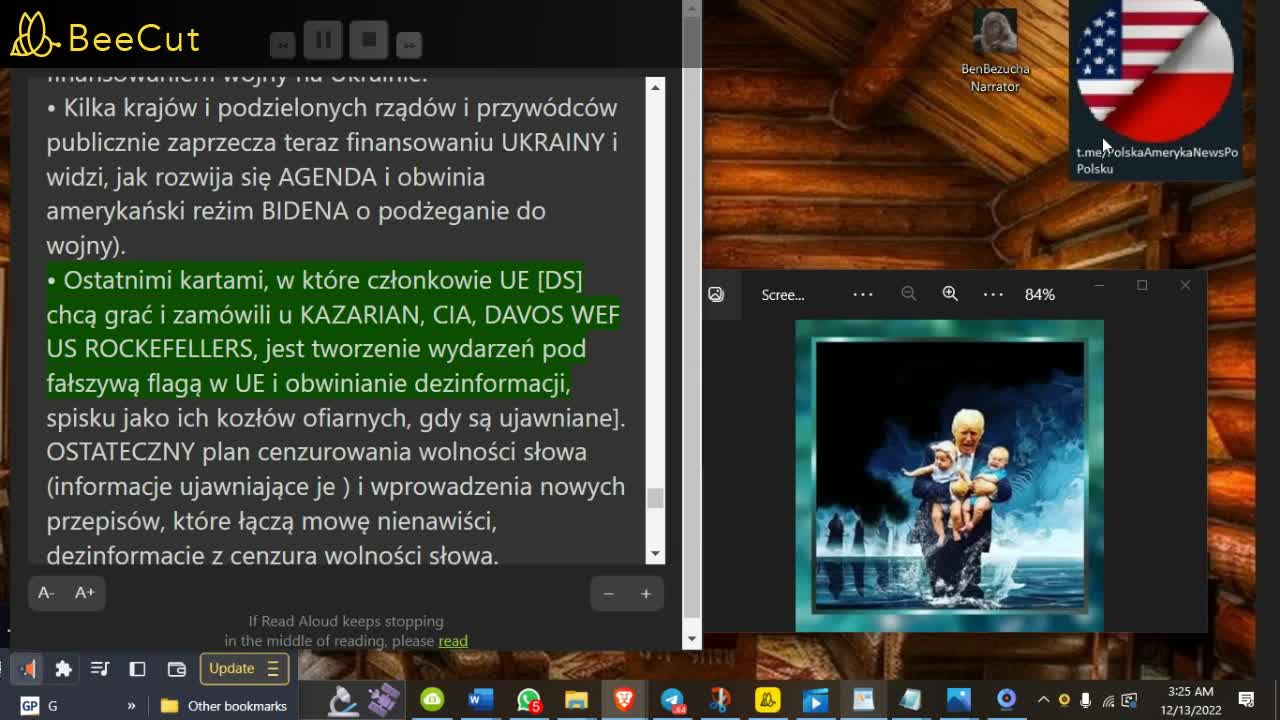Open WhatsApp from the taskbar

pyautogui.click(x=528, y=700)
